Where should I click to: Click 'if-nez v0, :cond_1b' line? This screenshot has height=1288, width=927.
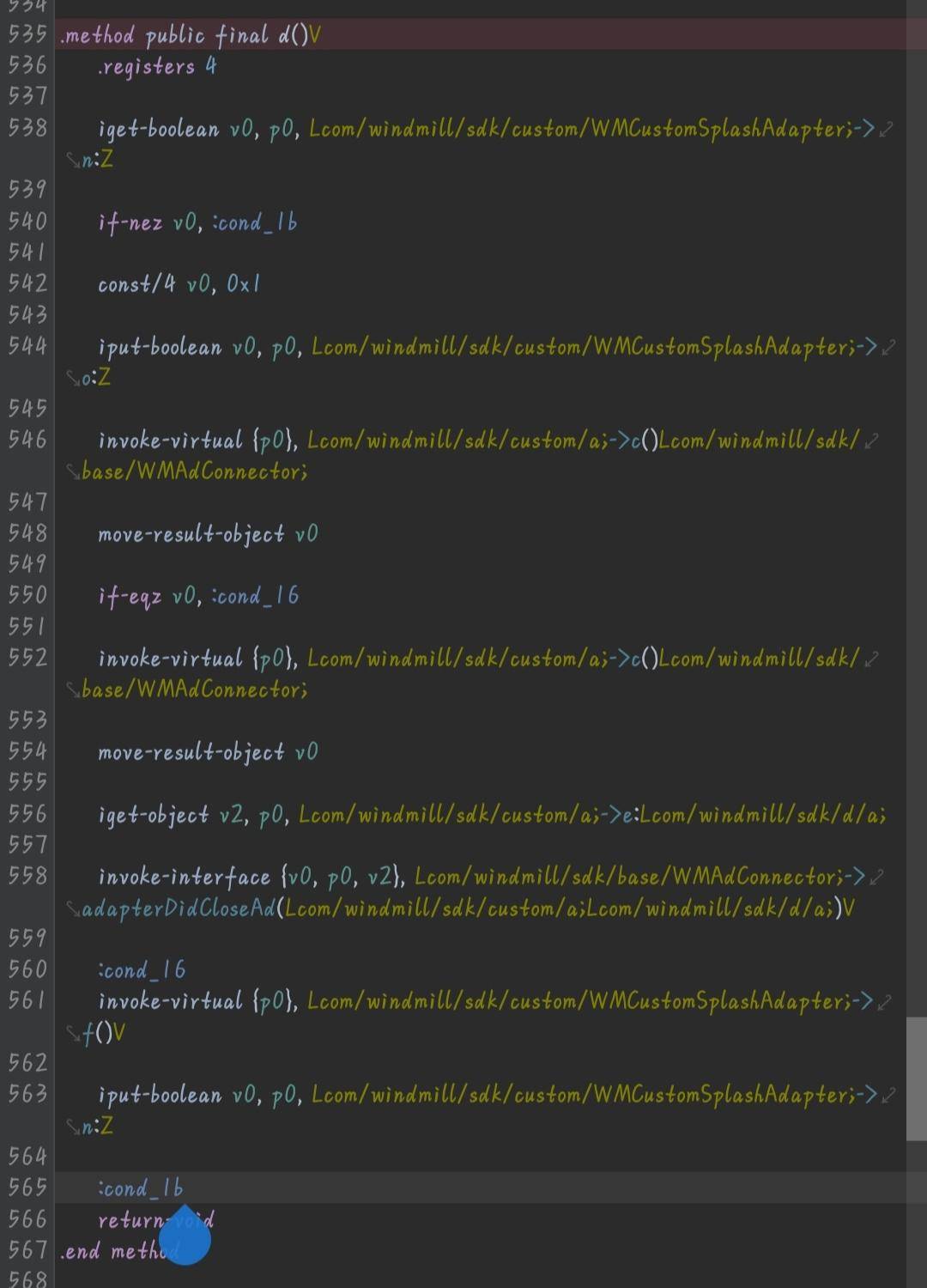197,222
